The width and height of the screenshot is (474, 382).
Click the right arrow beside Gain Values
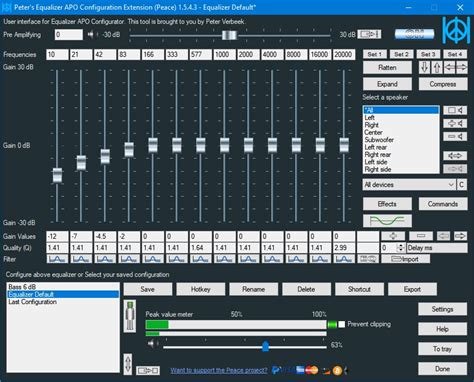tap(460, 236)
